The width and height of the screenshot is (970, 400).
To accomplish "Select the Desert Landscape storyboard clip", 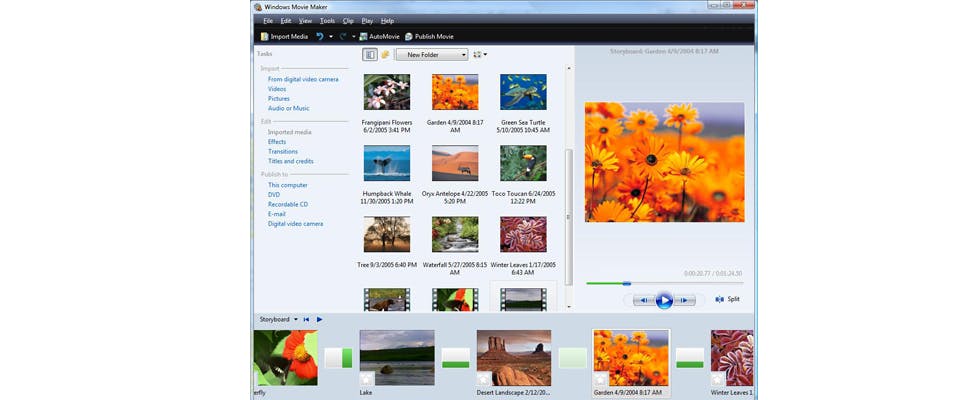I will 514,358.
